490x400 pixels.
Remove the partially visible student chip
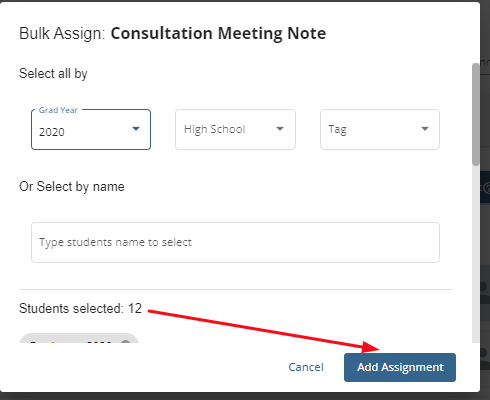coord(125,343)
